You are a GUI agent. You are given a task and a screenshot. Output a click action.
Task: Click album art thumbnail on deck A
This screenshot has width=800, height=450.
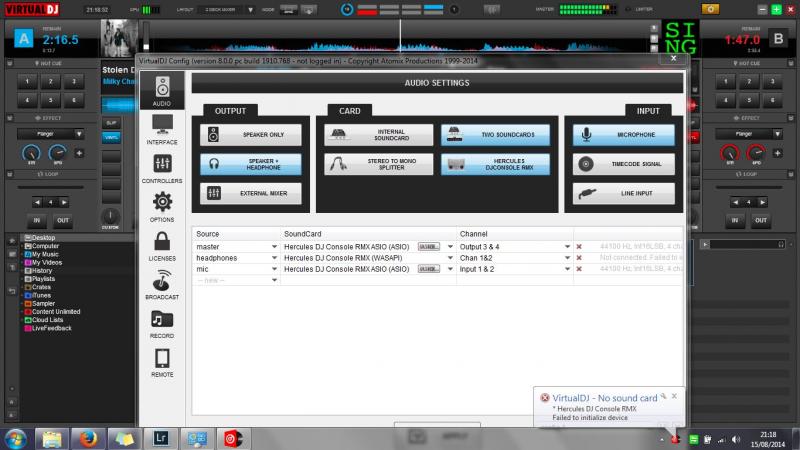click(119, 38)
